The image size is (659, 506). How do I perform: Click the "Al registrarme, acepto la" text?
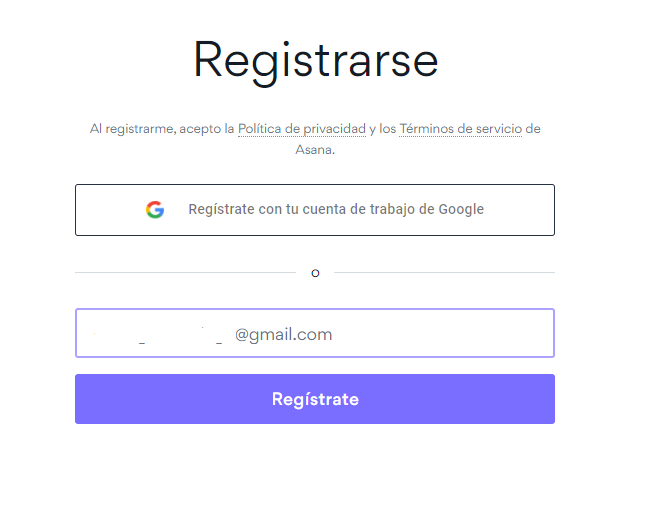click(x=162, y=129)
